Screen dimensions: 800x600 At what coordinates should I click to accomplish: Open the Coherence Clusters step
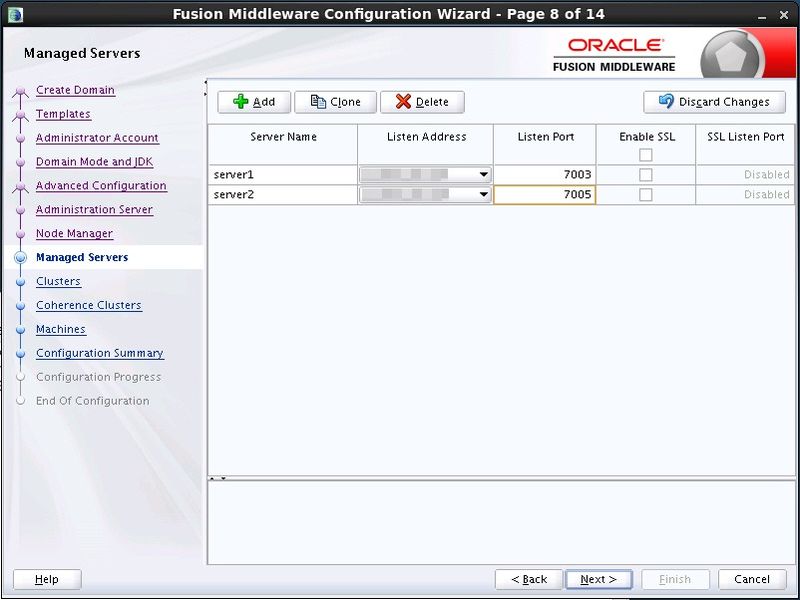tap(89, 305)
